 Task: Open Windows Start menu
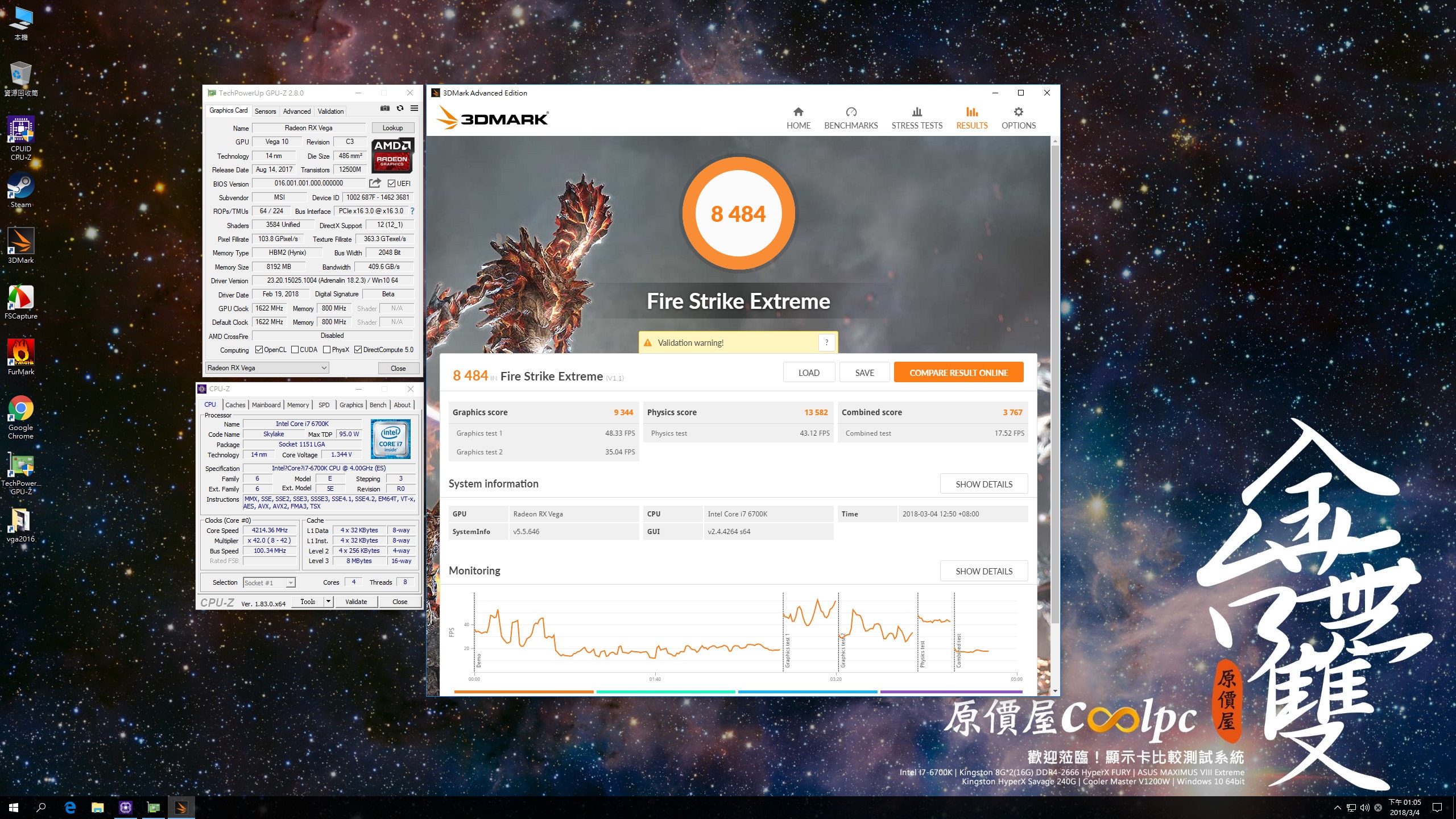pos(14,807)
